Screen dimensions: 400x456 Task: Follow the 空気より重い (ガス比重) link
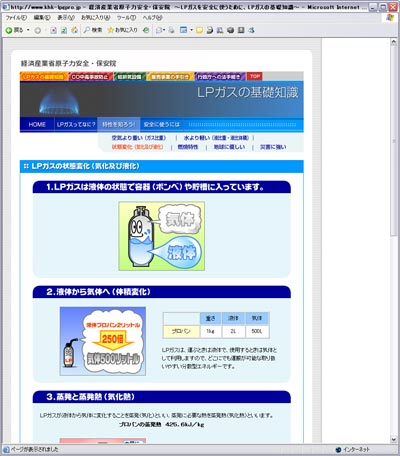pyautogui.click(x=139, y=138)
